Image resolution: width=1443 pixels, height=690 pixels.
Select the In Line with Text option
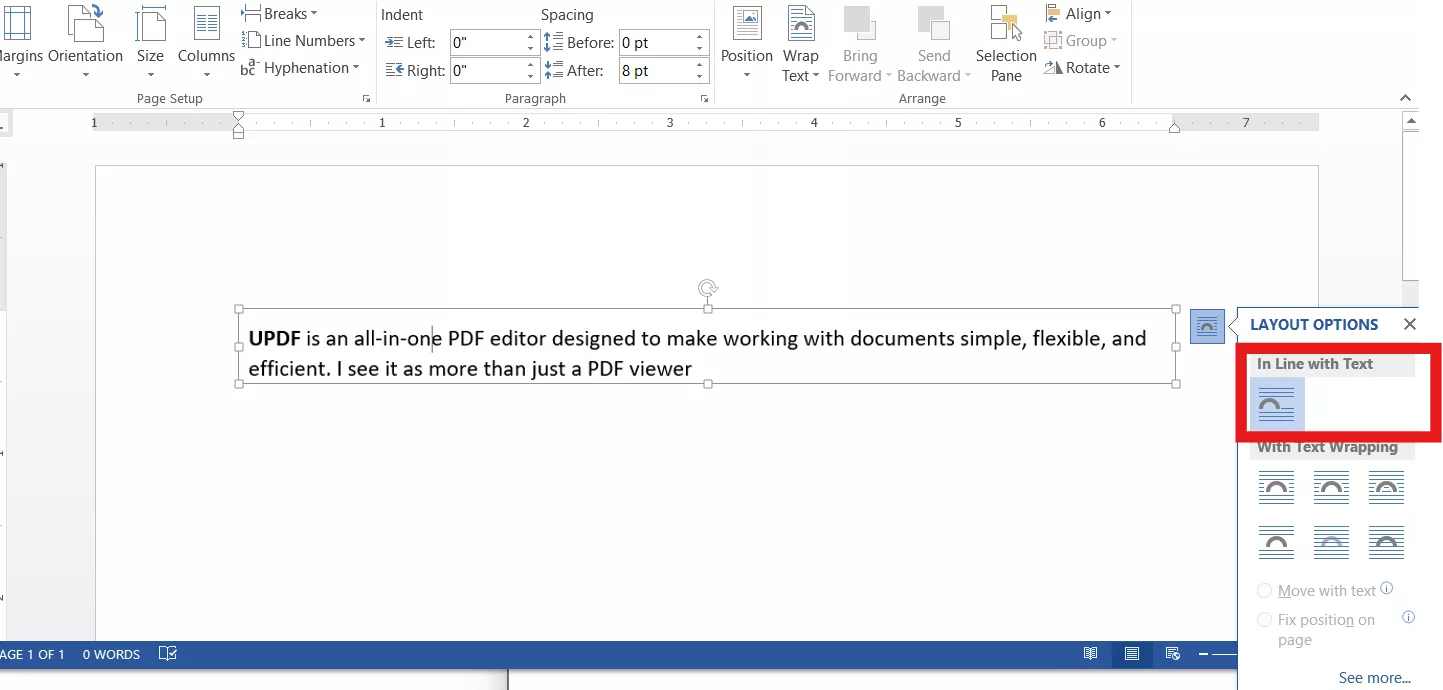[x=1276, y=404]
